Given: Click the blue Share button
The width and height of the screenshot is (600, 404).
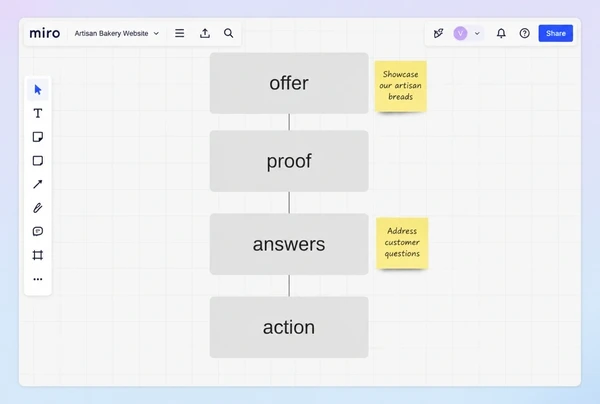Looking at the screenshot, I should 556,33.
